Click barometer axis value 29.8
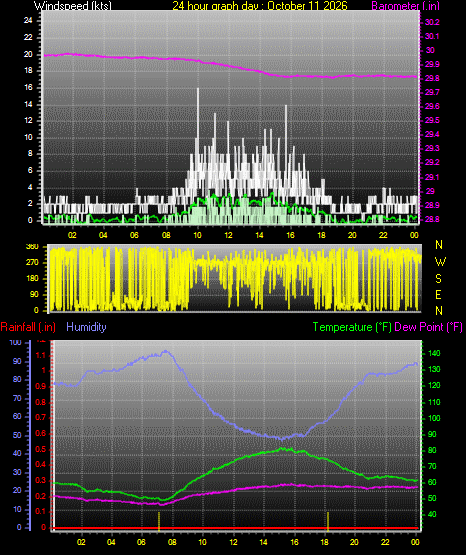The image size is (466, 555). pyautogui.click(x=432, y=78)
